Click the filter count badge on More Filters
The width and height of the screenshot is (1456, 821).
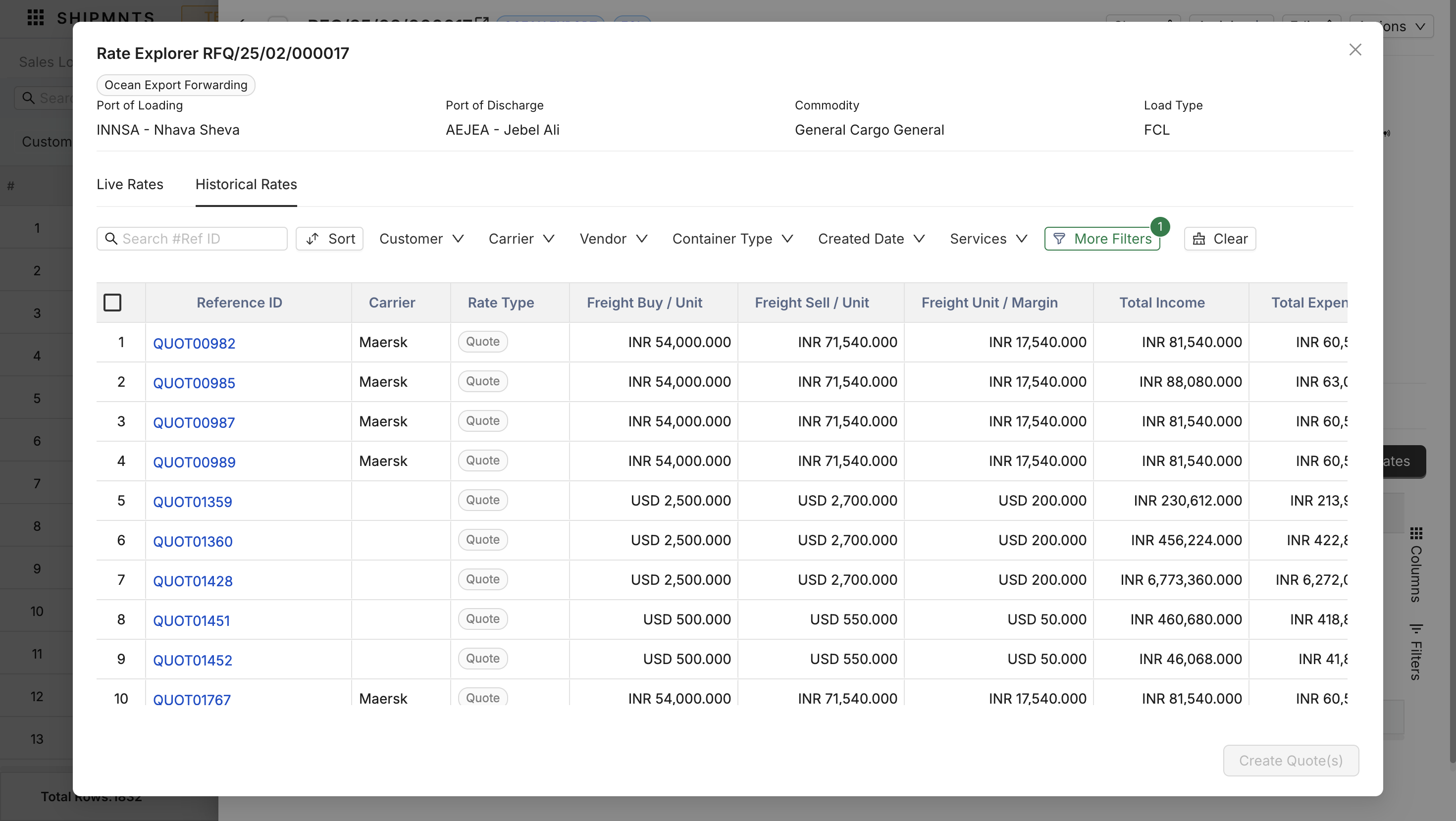click(x=1160, y=227)
